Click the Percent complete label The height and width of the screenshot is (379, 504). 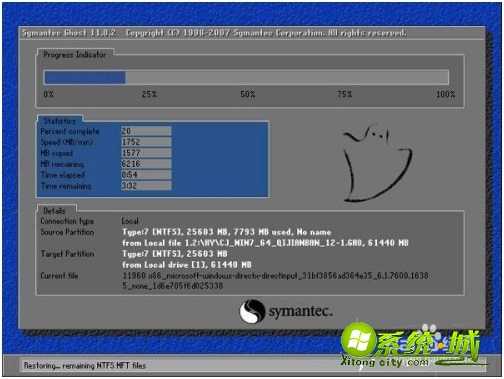[x=70, y=131]
